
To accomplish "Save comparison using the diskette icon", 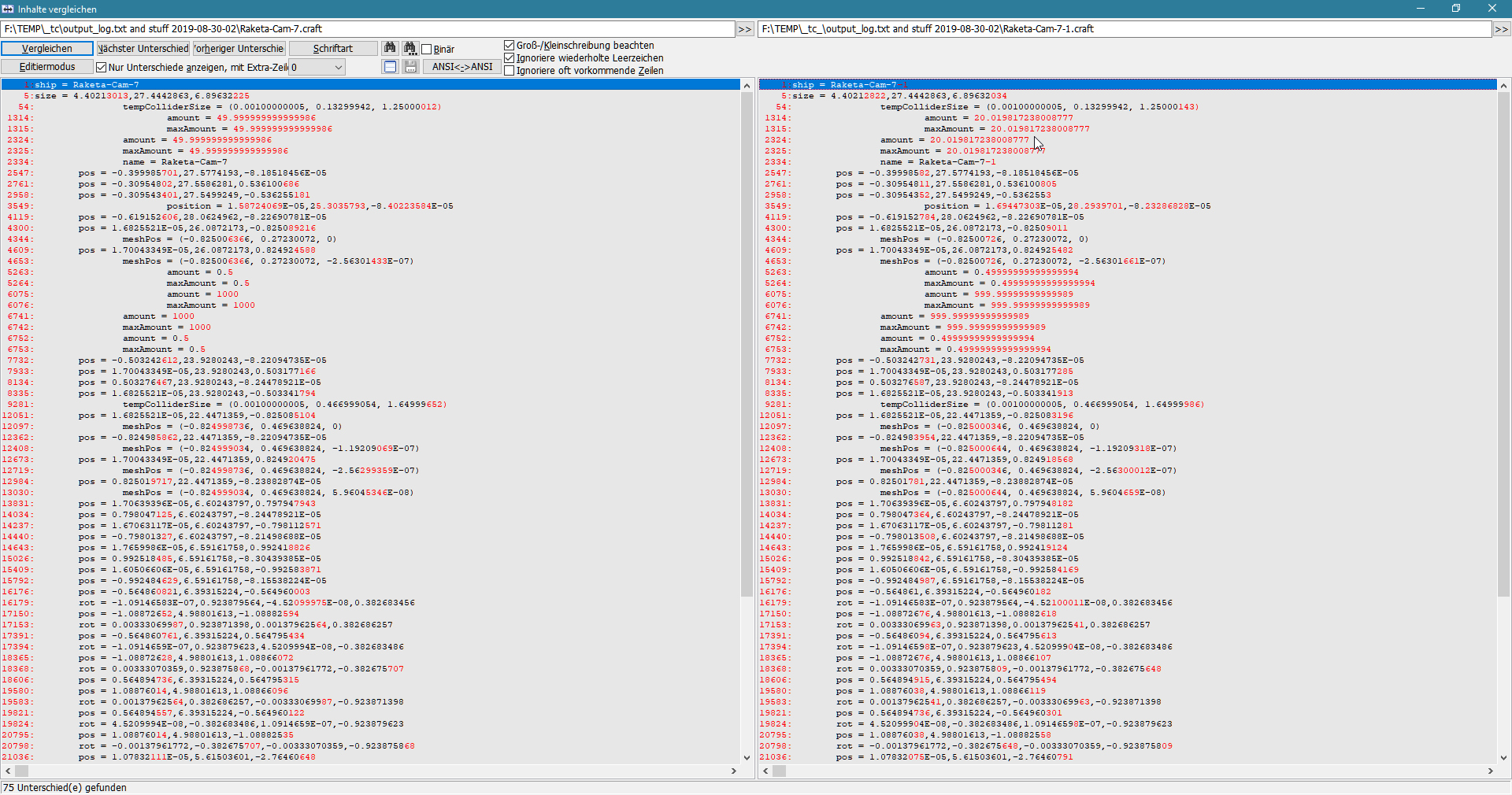I will (410, 67).
